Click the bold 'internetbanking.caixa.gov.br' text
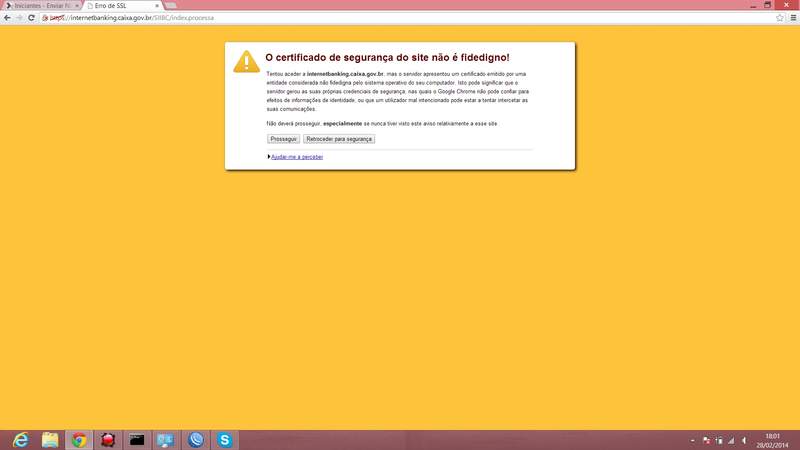Image resolution: width=800 pixels, height=450 pixels. point(345,74)
